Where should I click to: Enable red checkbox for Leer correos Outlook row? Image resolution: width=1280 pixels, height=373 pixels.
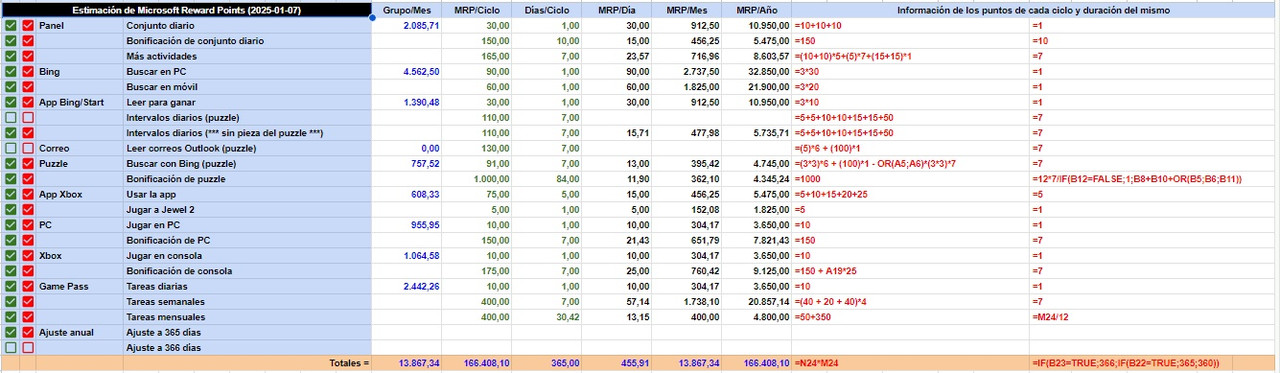[x=28, y=148]
